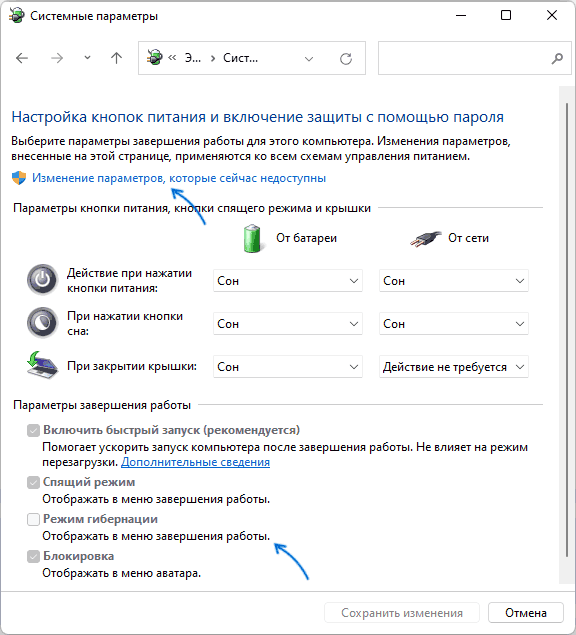Click the 'Настройка кнопок питания' heading
The width and height of the screenshot is (576, 635).
pos(258,117)
